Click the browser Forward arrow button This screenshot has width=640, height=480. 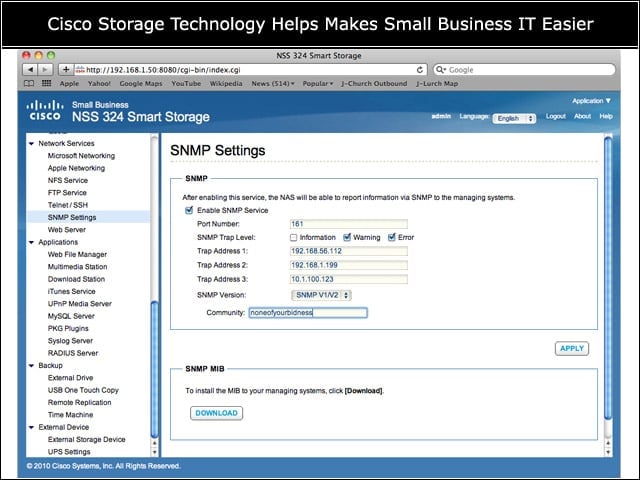[x=45, y=70]
